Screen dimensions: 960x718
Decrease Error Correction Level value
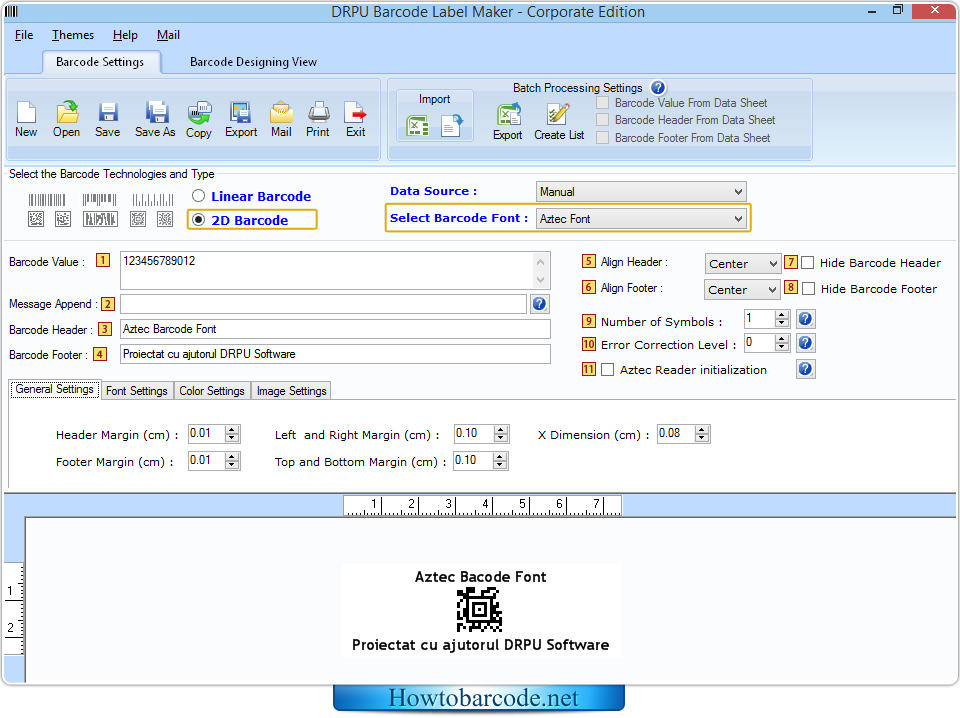[x=781, y=347]
